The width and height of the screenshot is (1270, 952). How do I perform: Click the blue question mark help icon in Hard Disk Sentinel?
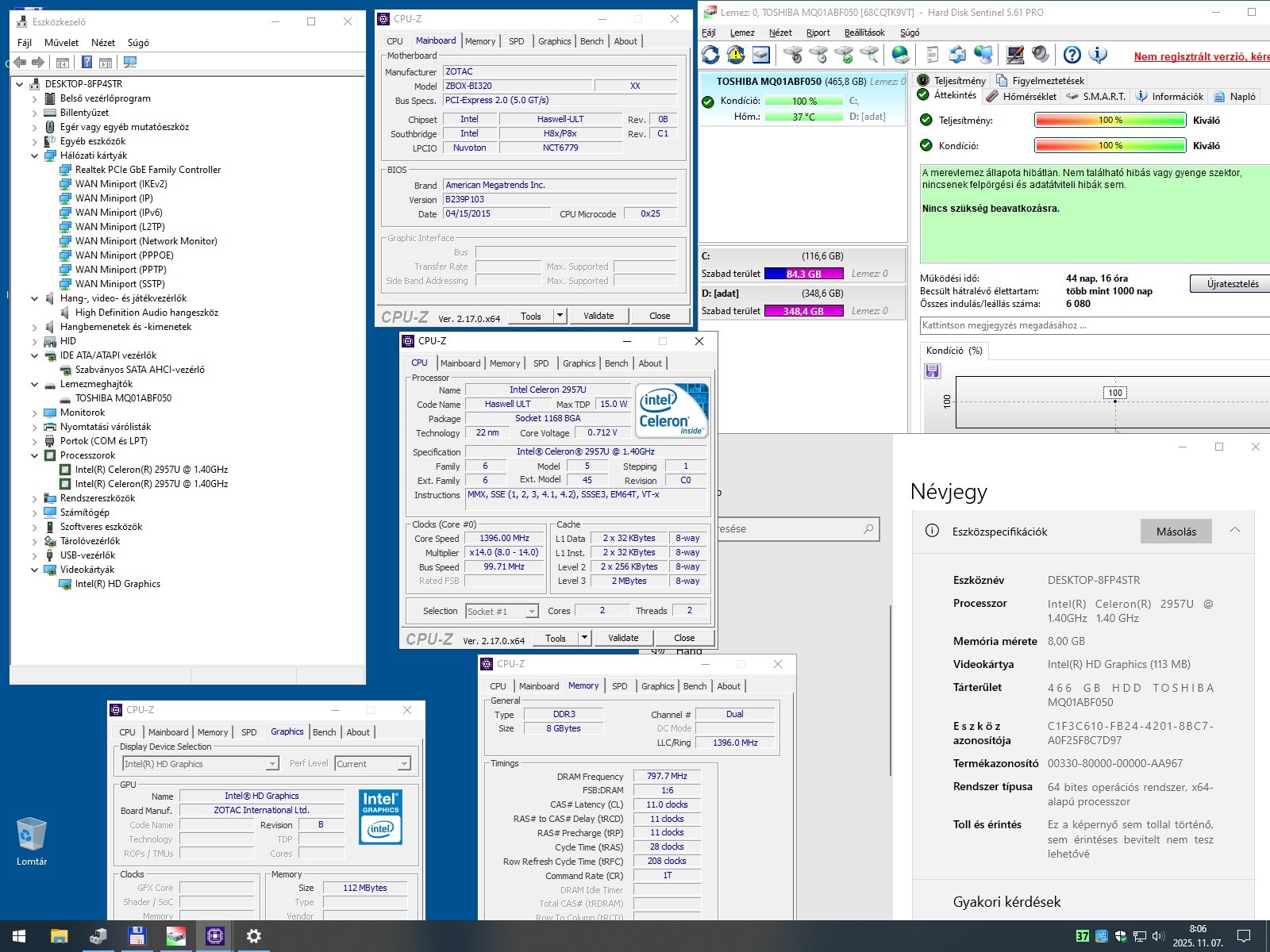(x=1072, y=55)
